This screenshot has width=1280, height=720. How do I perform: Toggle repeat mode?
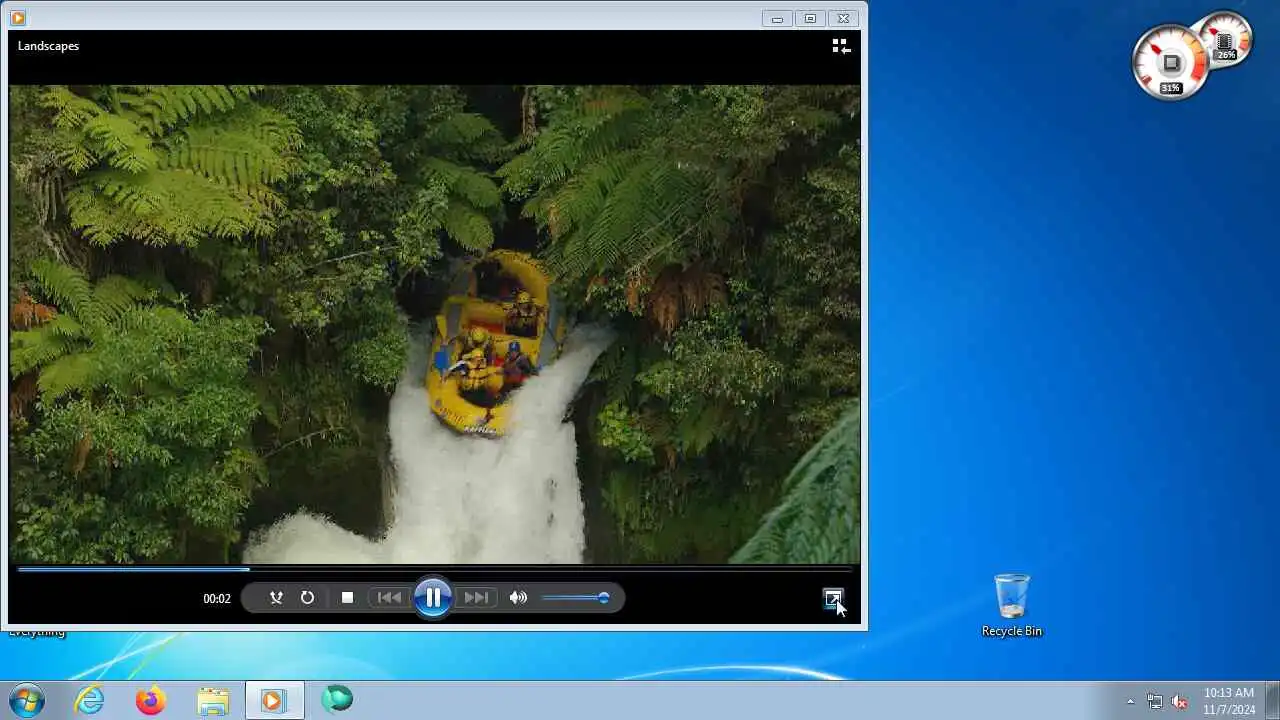point(307,598)
